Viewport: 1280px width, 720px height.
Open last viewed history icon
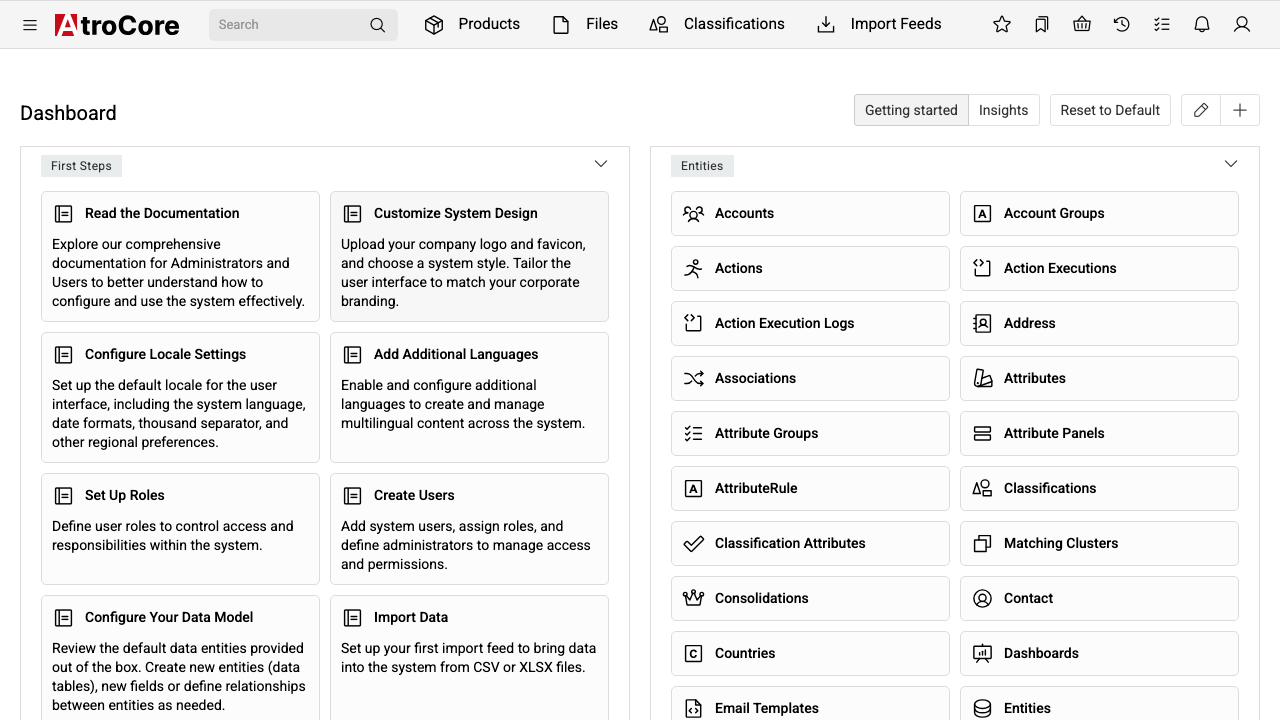(1122, 25)
